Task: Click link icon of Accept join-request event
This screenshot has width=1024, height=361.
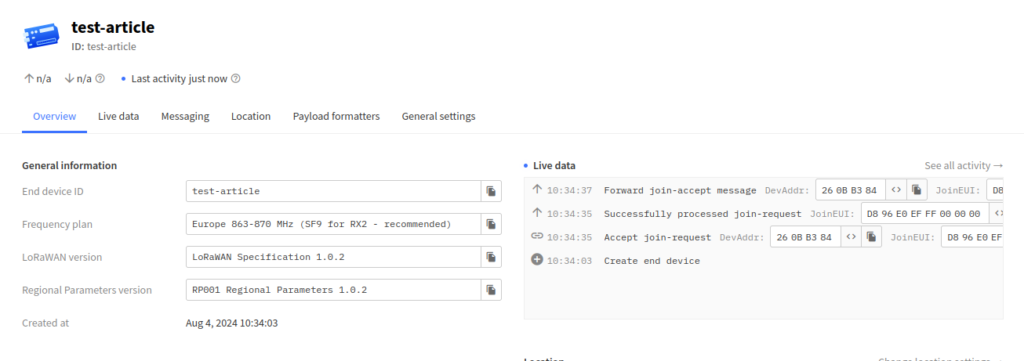Action: point(537,236)
